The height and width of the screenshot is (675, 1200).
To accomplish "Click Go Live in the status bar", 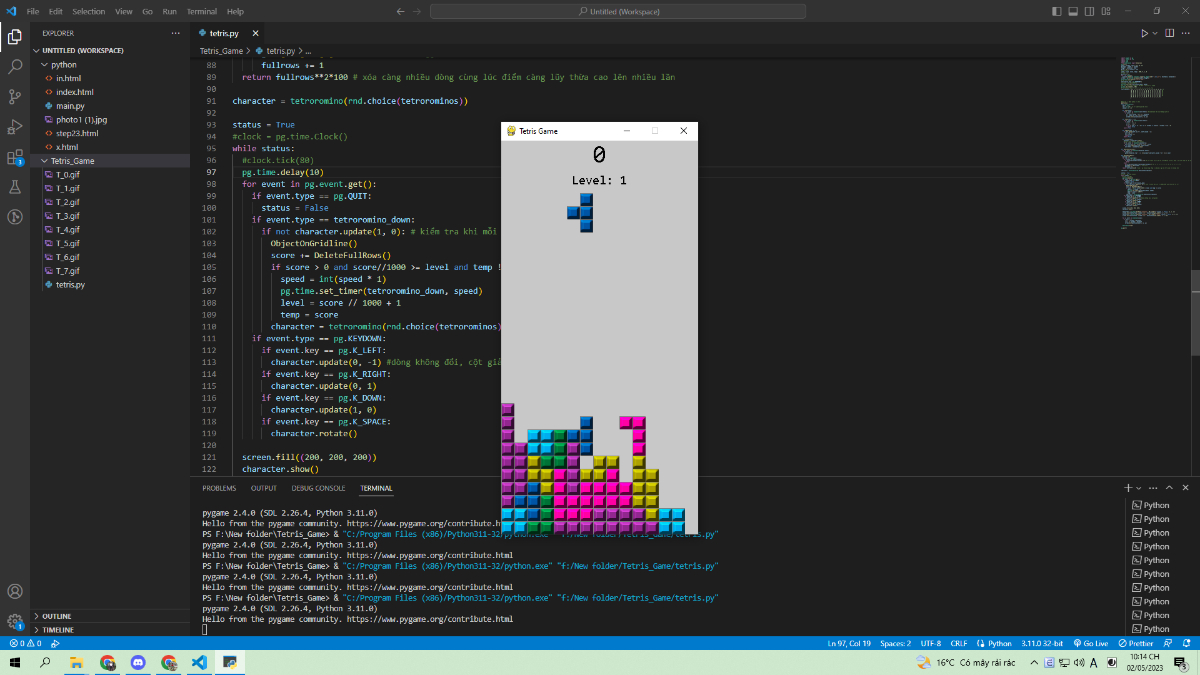I will click(1089, 643).
